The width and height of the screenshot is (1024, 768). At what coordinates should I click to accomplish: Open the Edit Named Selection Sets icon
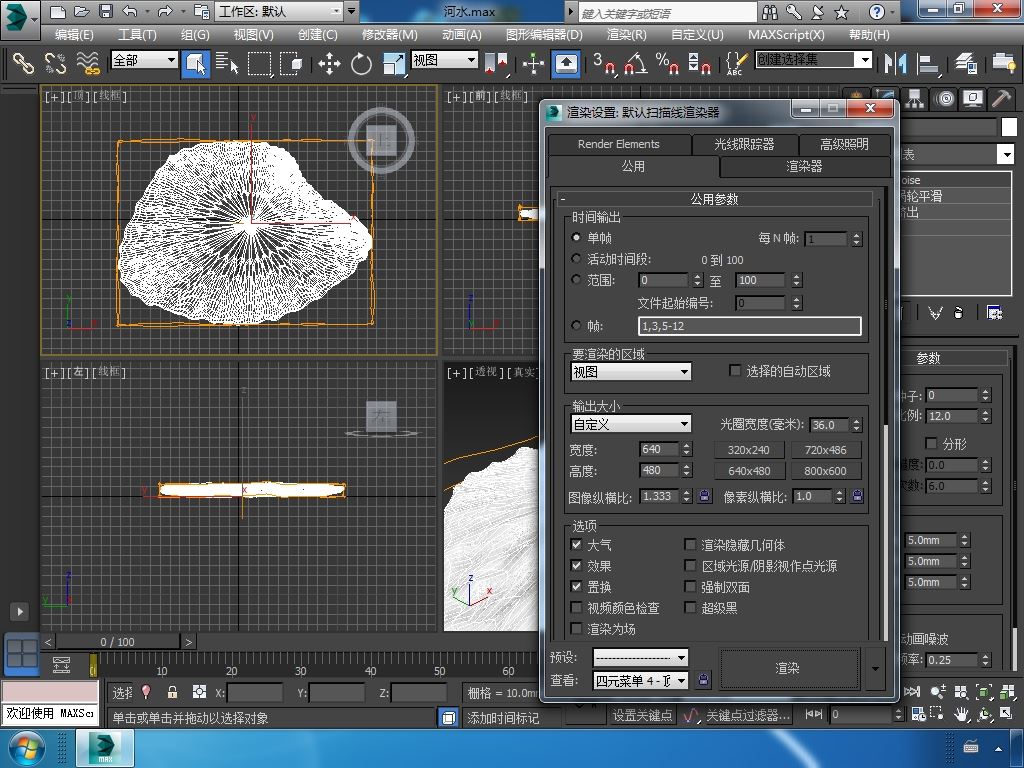click(736, 63)
